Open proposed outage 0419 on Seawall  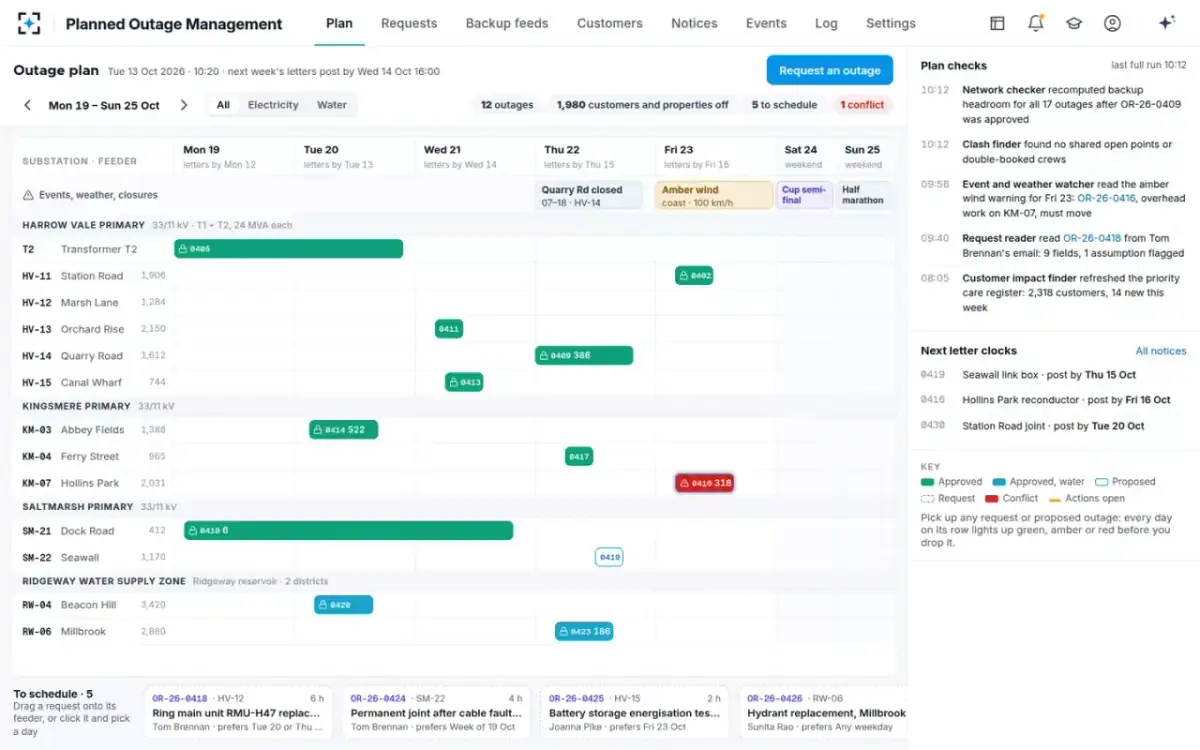(609, 557)
